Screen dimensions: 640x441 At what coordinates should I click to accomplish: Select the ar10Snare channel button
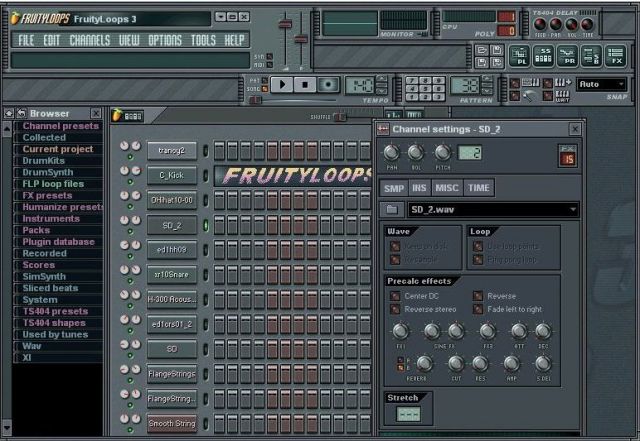point(172,275)
